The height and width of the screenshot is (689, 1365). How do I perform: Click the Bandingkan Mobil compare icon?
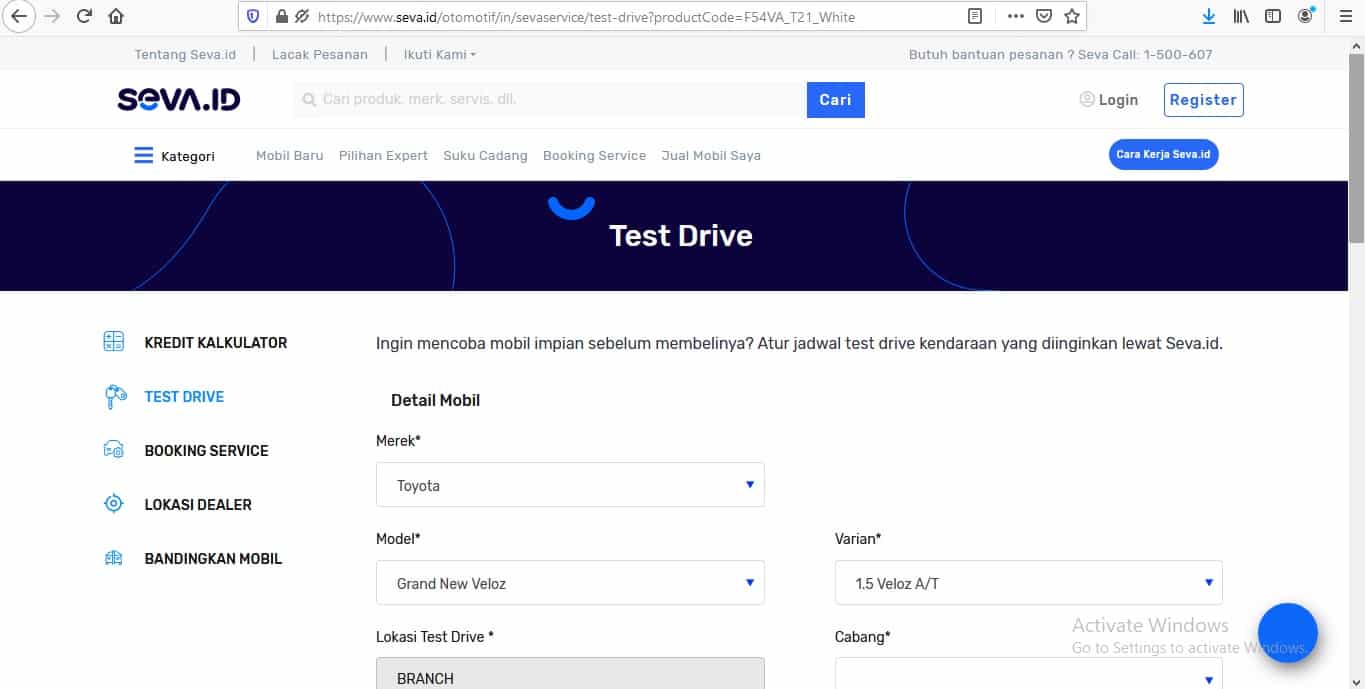(114, 558)
